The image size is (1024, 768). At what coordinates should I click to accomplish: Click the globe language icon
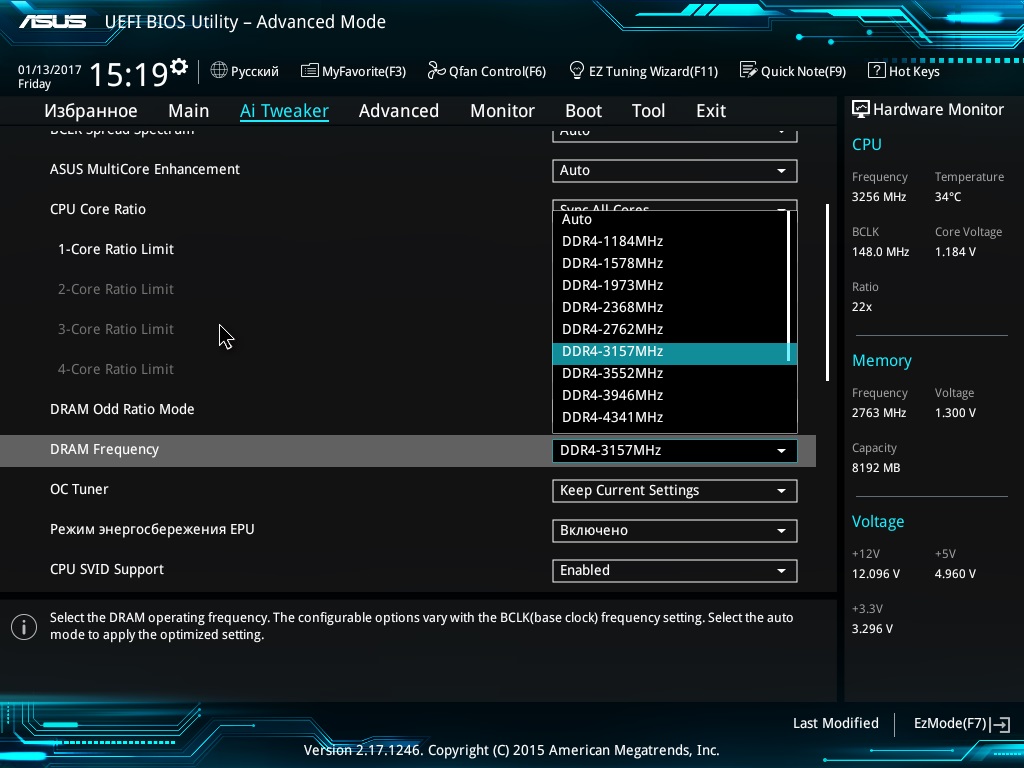click(x=219, y=70)
